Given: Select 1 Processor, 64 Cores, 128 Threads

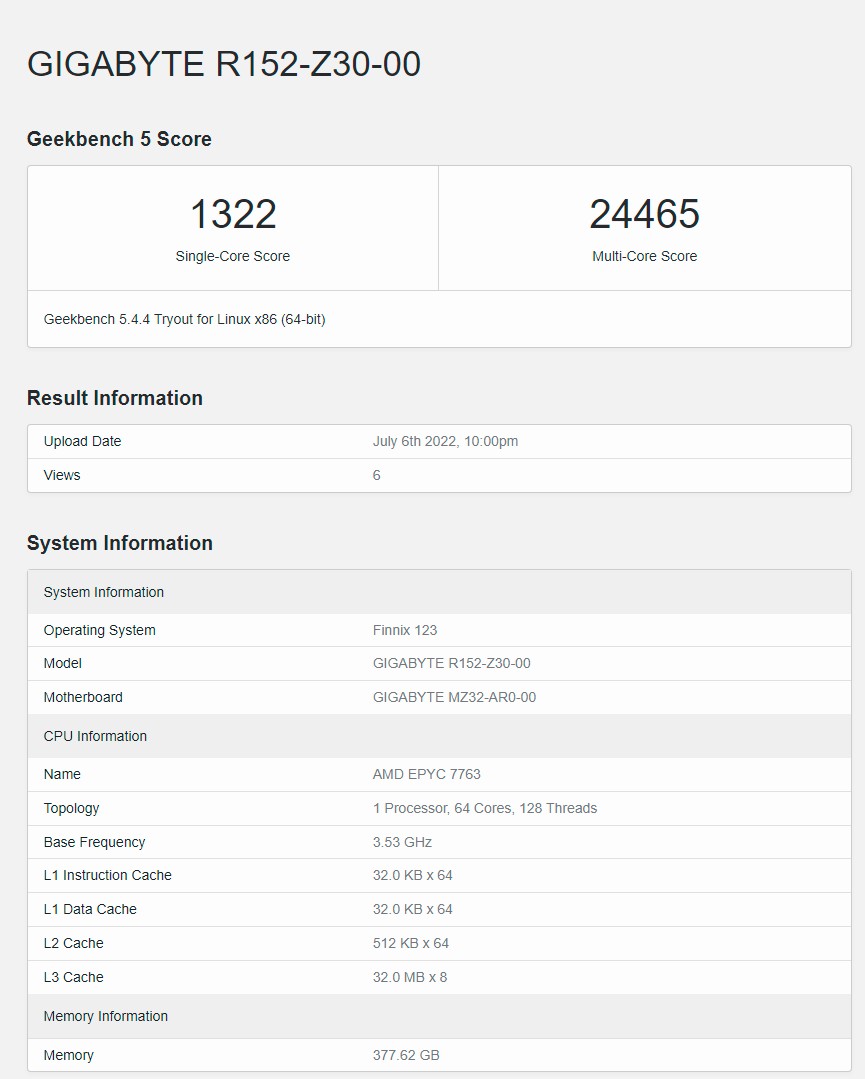Looking at the screenshot, I should pos(485,808).
